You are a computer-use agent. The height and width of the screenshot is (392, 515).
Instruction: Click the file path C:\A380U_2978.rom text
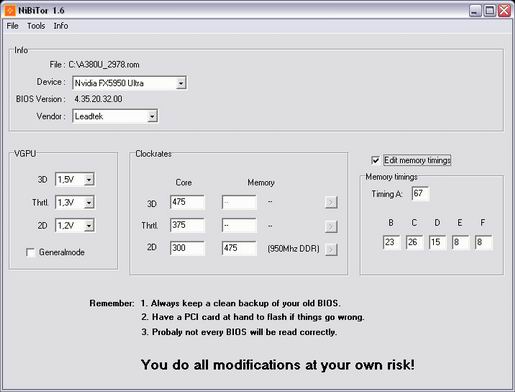pos(104,65)
